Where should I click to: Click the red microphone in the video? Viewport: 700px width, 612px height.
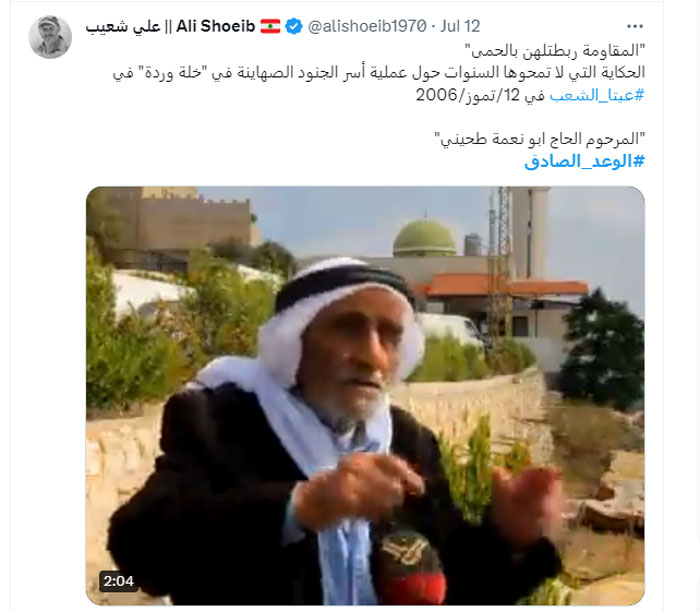410,567
